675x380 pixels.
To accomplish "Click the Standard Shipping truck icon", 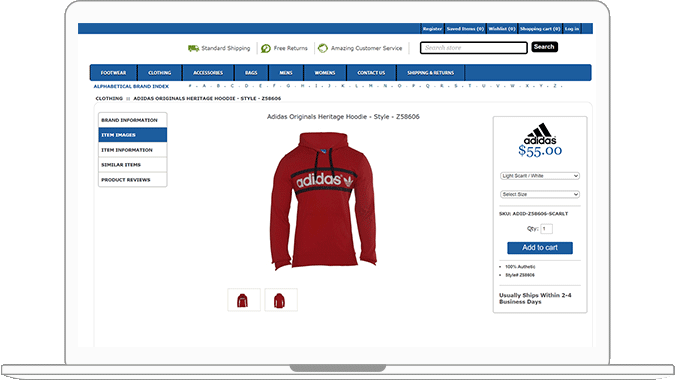I will click(x=193, y=48).
